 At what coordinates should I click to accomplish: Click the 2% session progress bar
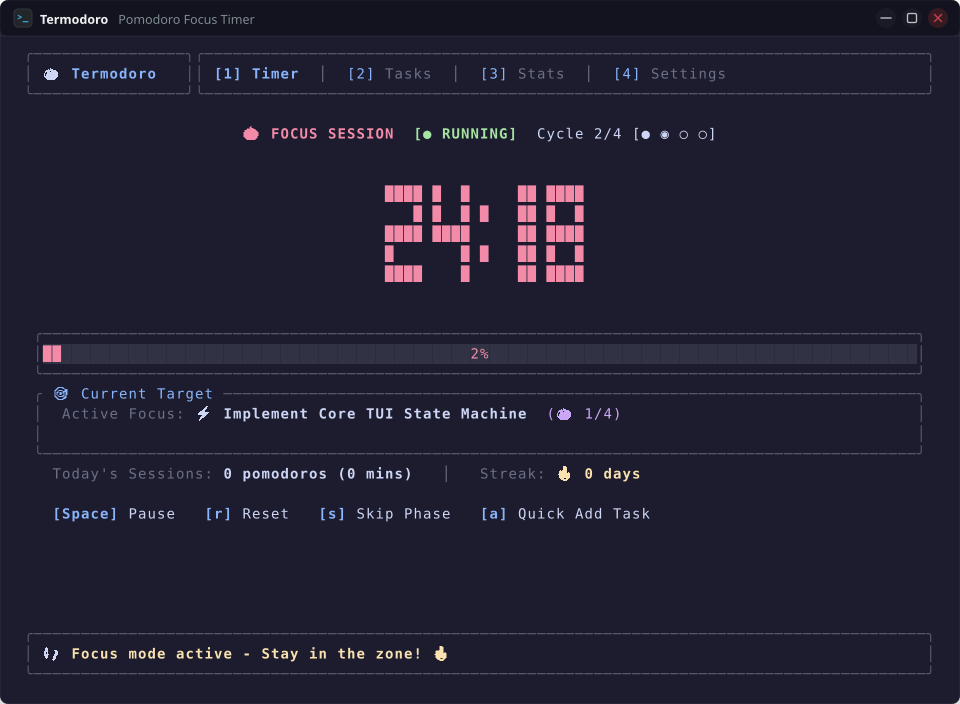click(479, 354)
